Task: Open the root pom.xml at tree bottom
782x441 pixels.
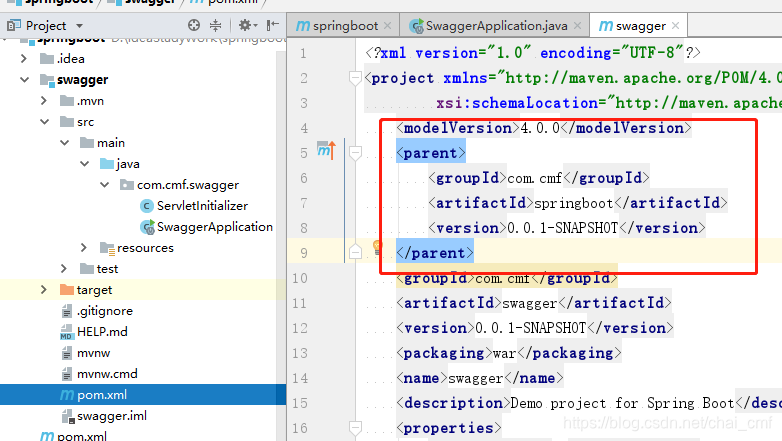Action: coord(73,436)
